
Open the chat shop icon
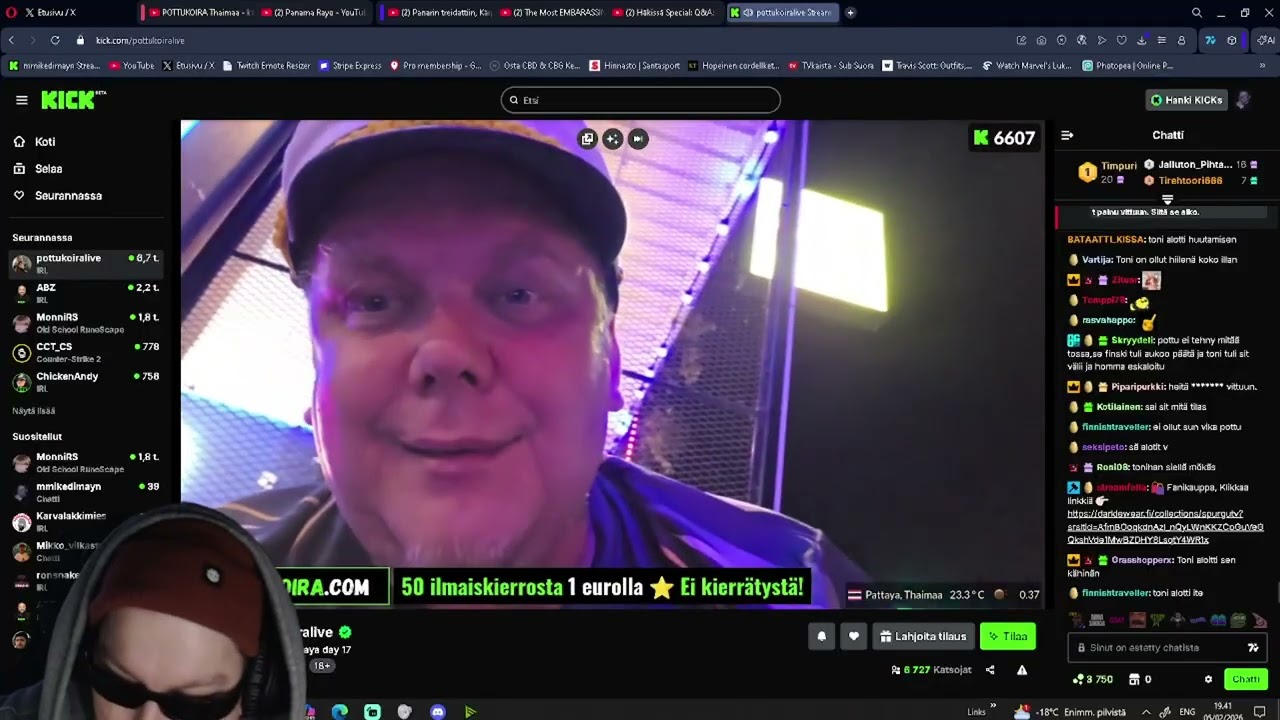pos(1134,679)
